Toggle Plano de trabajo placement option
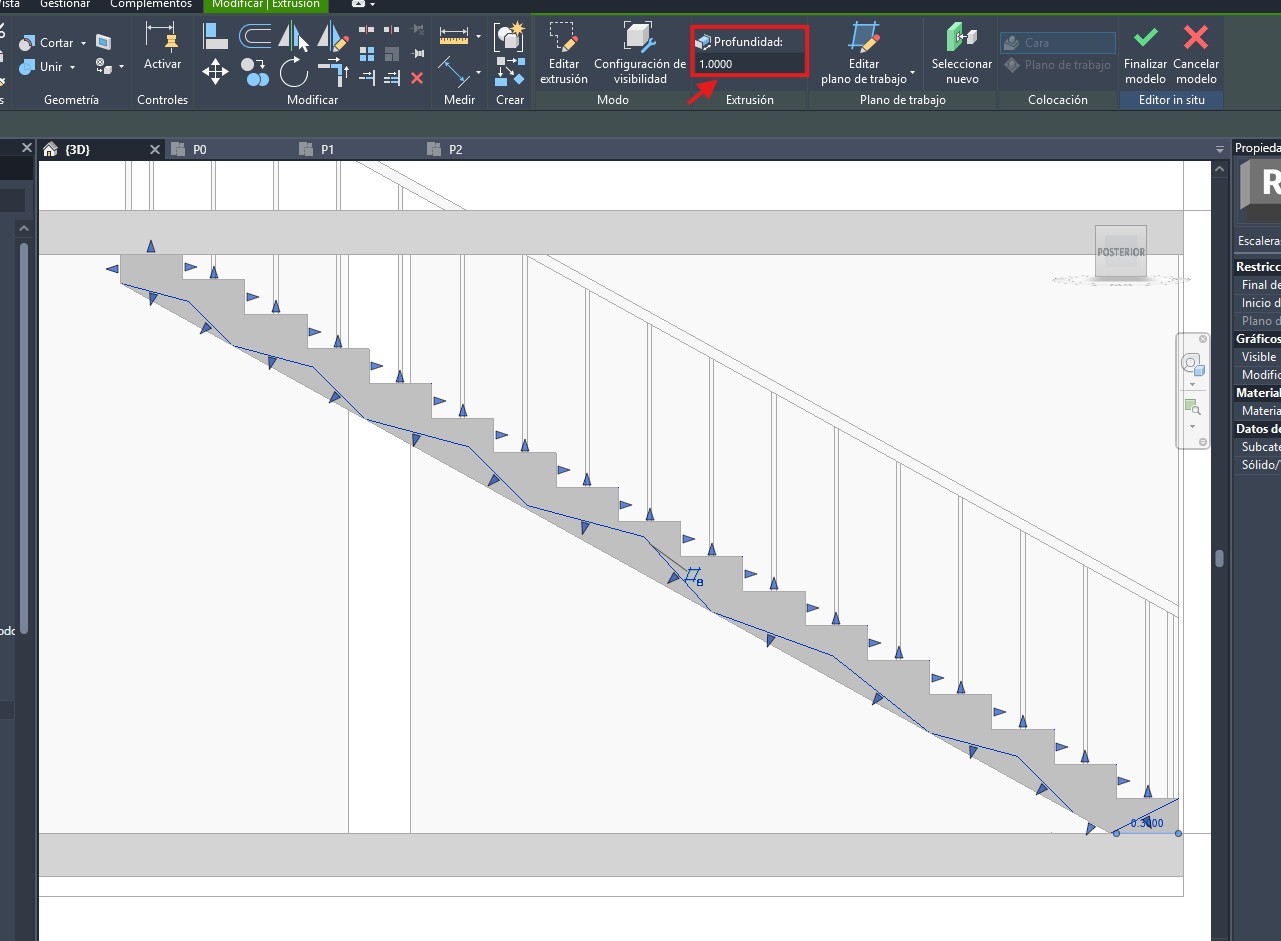The image size is (1281, 941). coord(1057,65)
